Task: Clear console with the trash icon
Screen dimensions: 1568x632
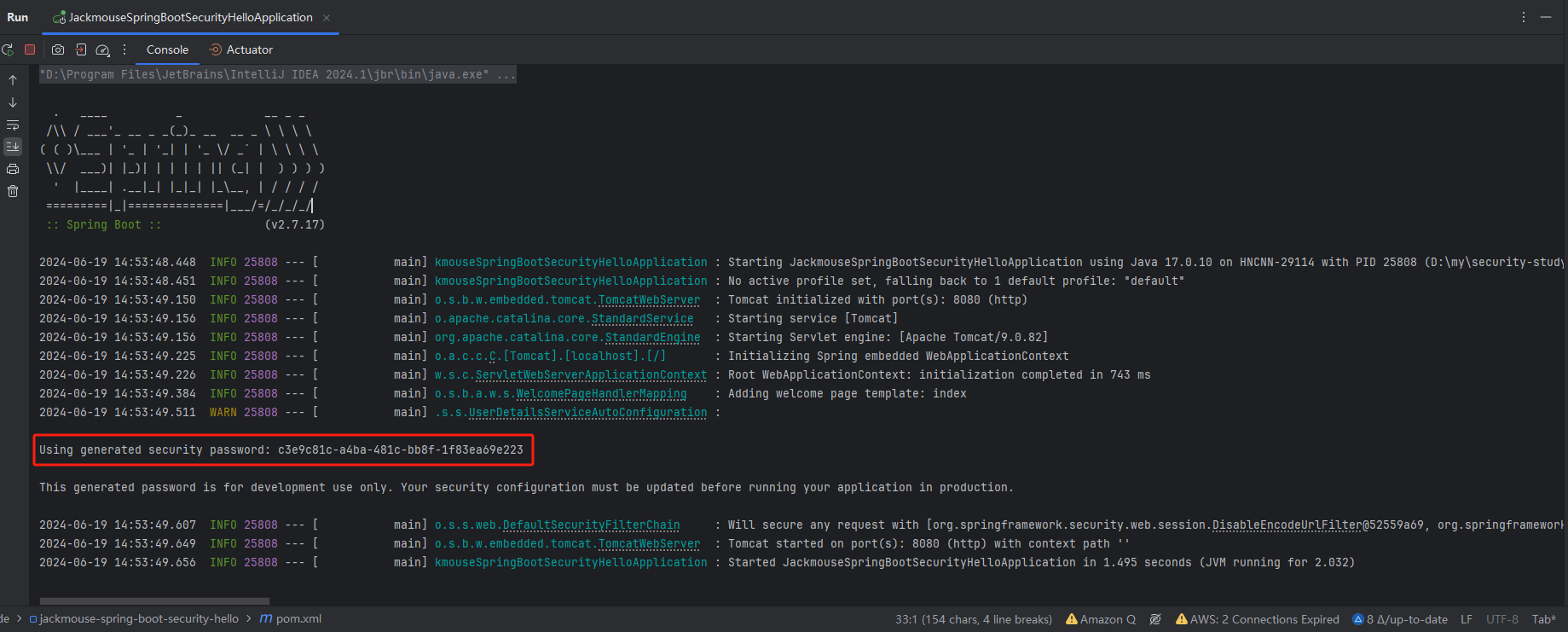Action: click(13, 191)
